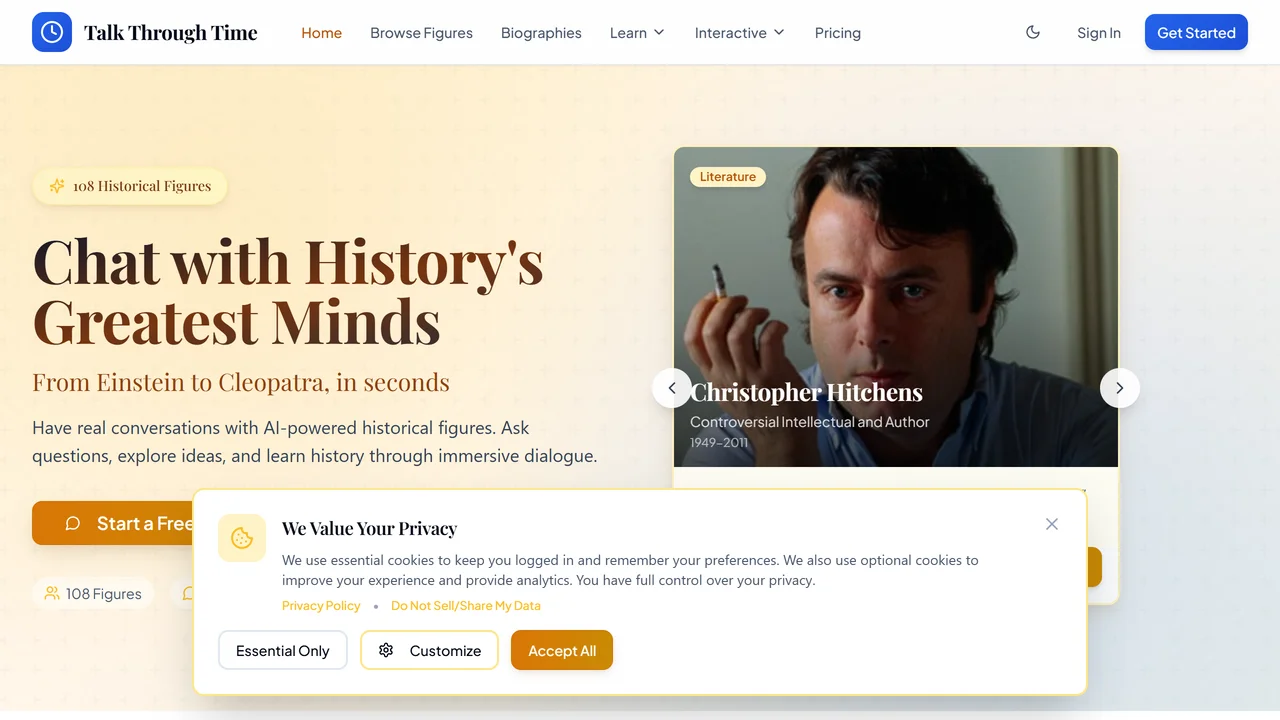1280x720 pixels.
Task: Open the Pricing page
Action: 838,32
